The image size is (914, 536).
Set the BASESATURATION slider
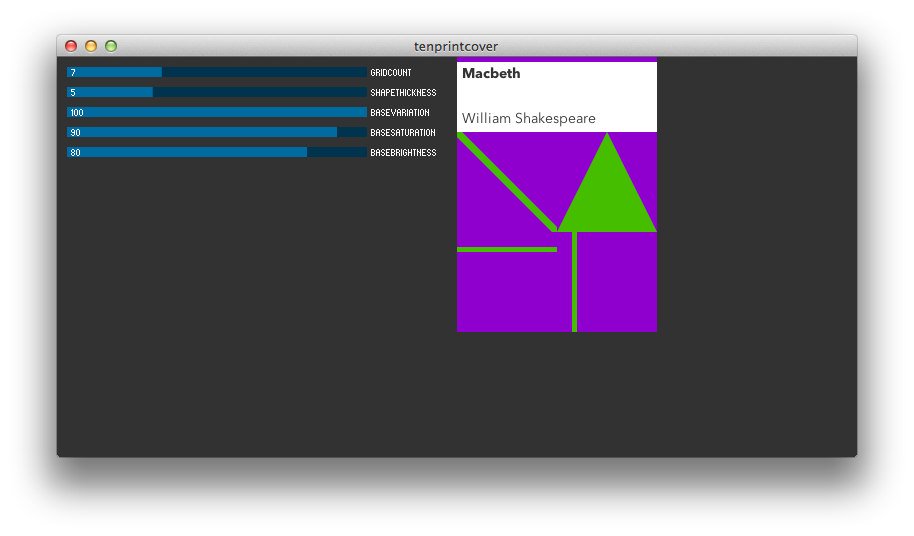coord(217,132)
